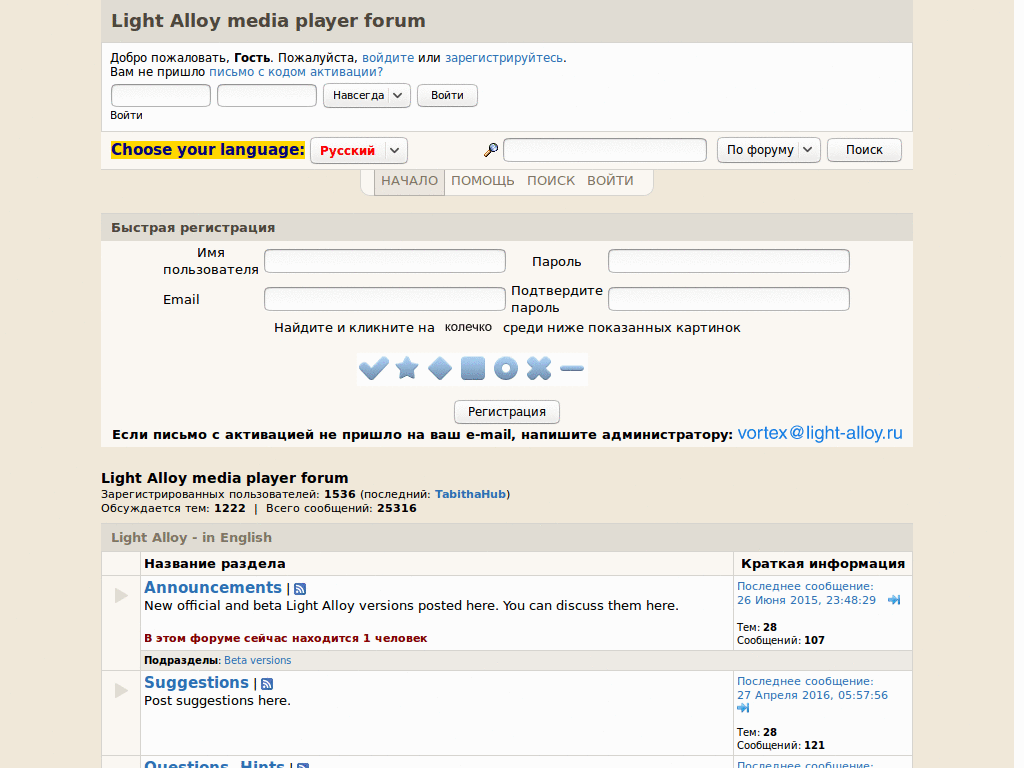Focus the login username field
1024x768 pixels.
161,95
